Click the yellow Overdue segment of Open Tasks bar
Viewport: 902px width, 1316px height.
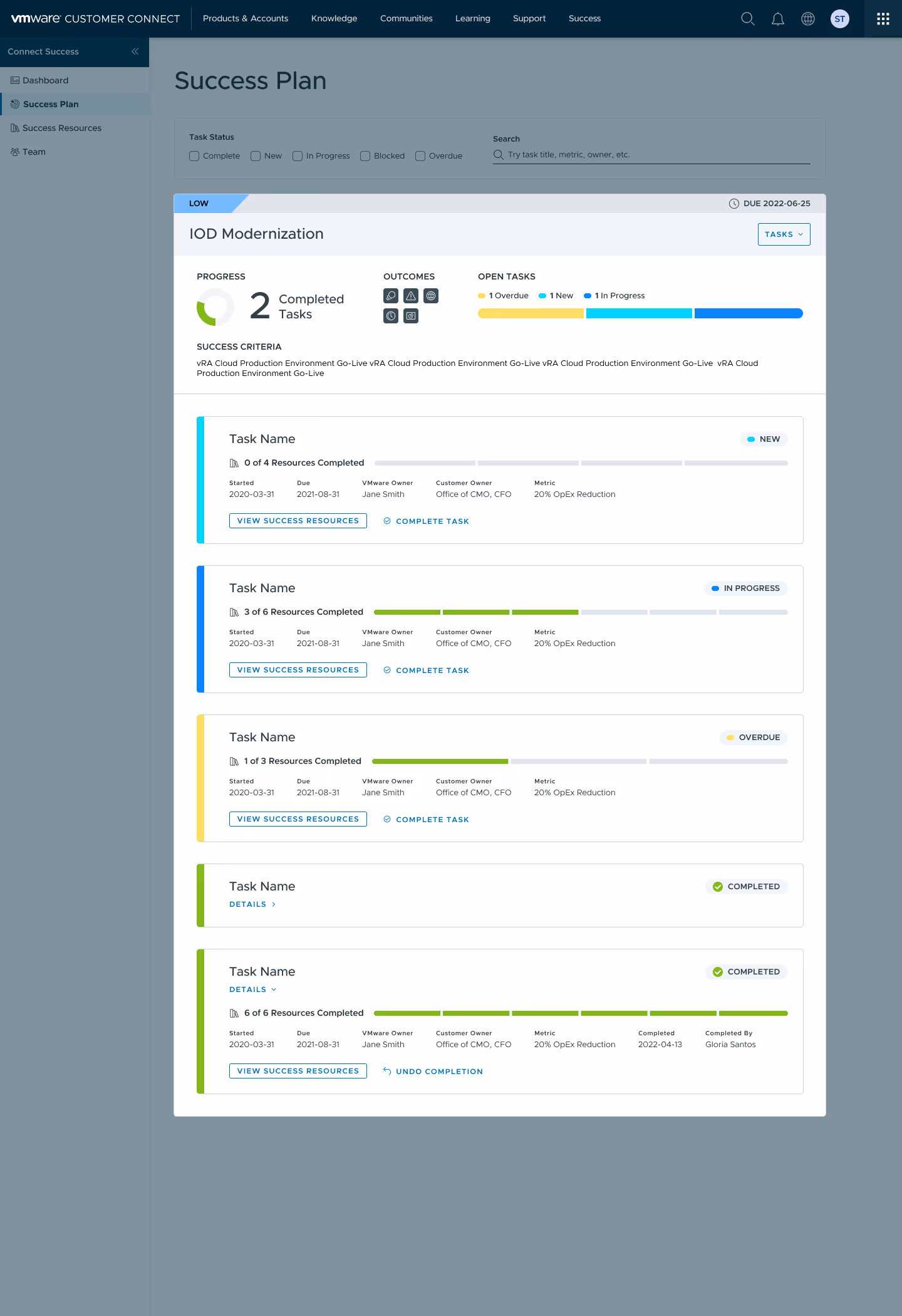coord(531,313)
